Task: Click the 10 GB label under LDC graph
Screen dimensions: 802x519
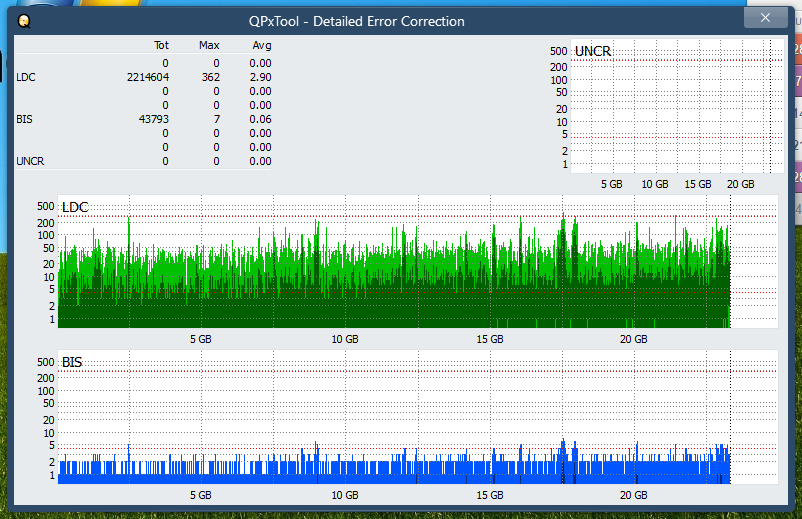Action: click(345, 339)
